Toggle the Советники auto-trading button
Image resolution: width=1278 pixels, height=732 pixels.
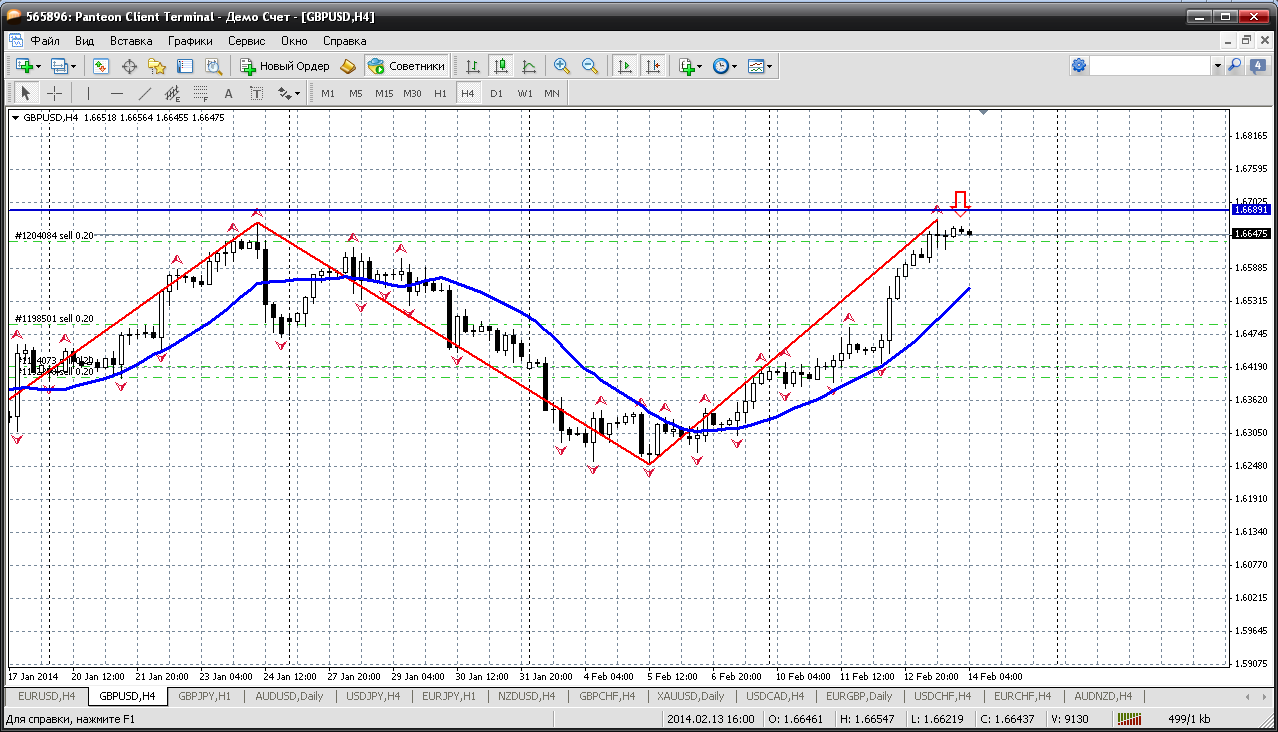point(406,66)
